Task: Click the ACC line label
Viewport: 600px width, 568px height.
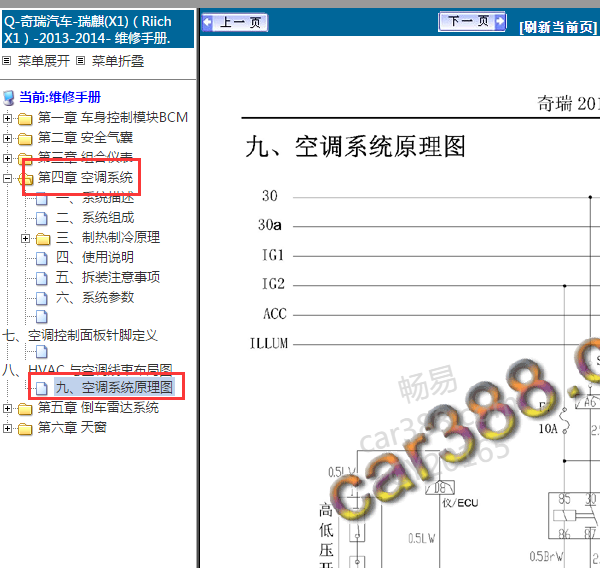Action: tap(275, 313)
